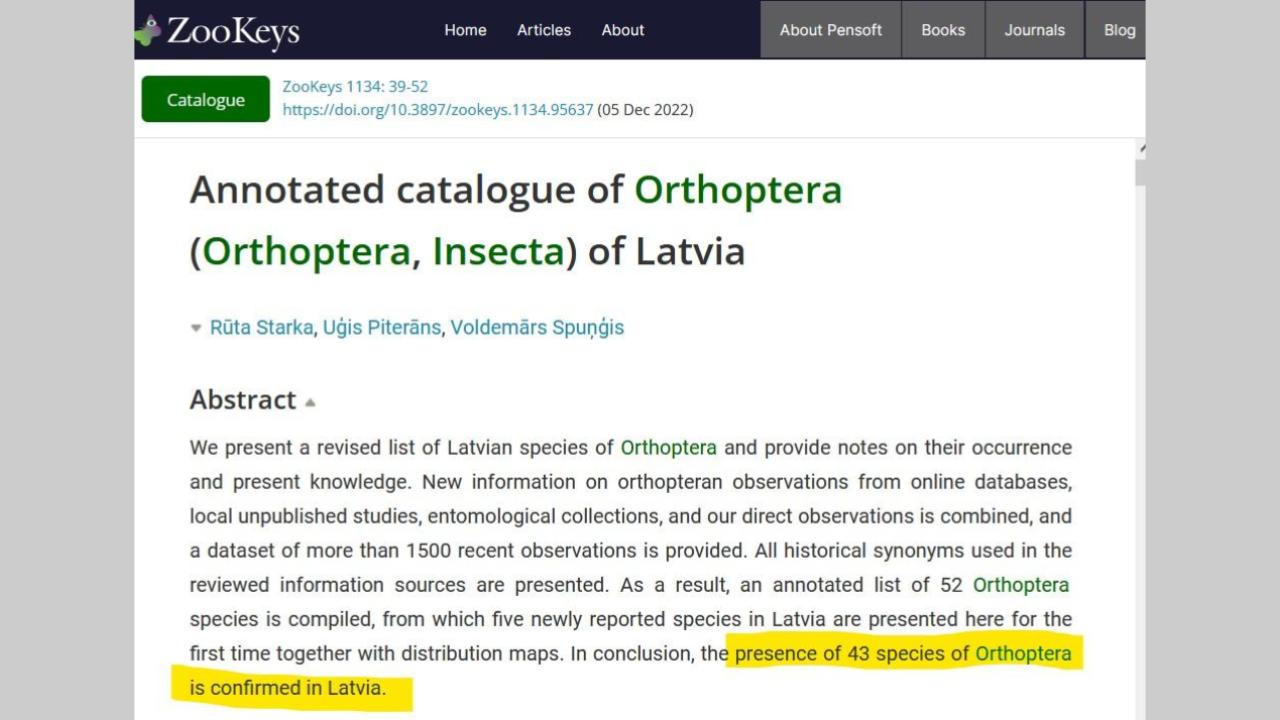Click the highlighted Orthoptera taxon link

click(1022, 654)
